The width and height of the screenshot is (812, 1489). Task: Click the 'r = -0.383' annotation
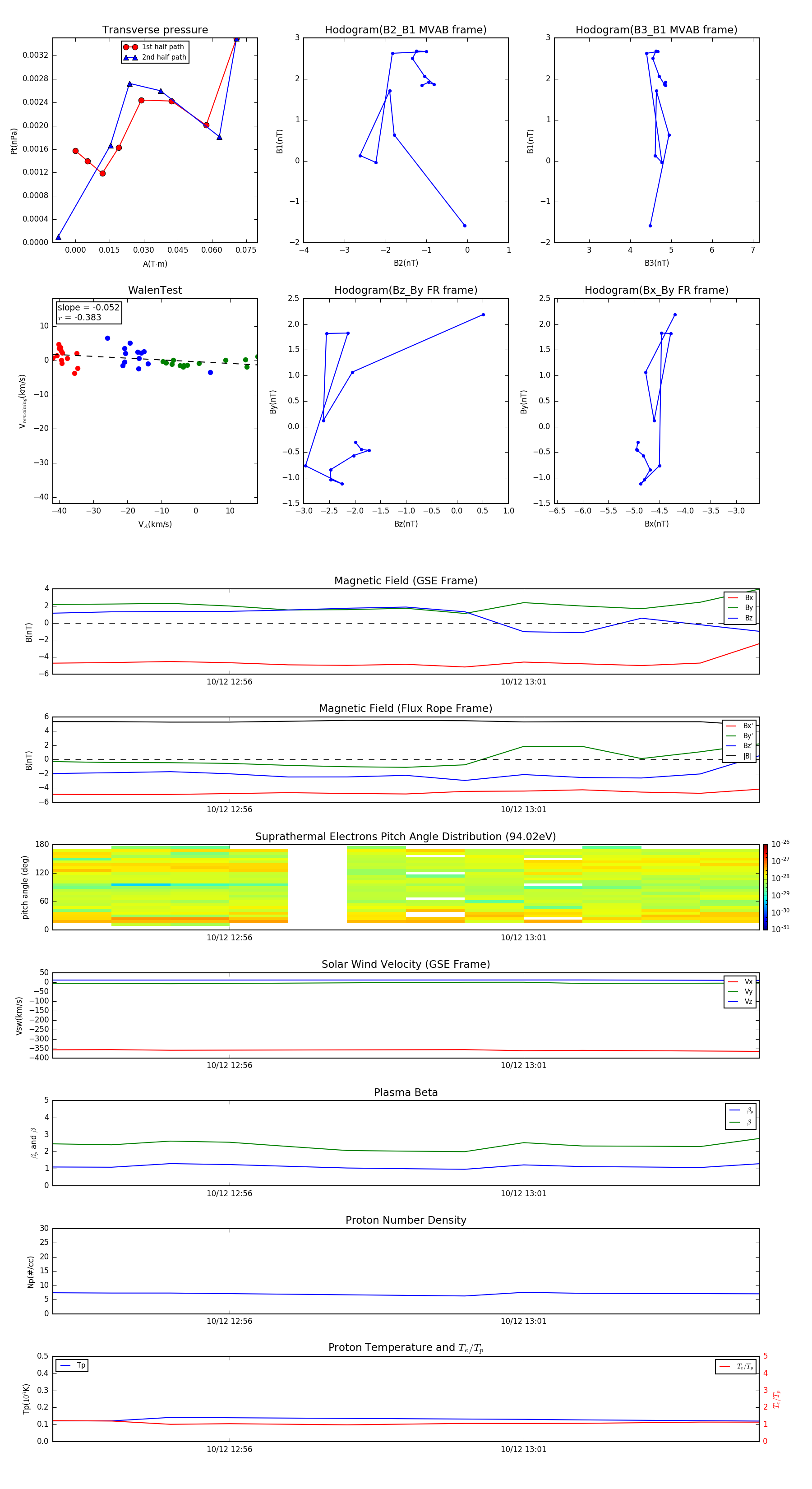tap(79, 317)
